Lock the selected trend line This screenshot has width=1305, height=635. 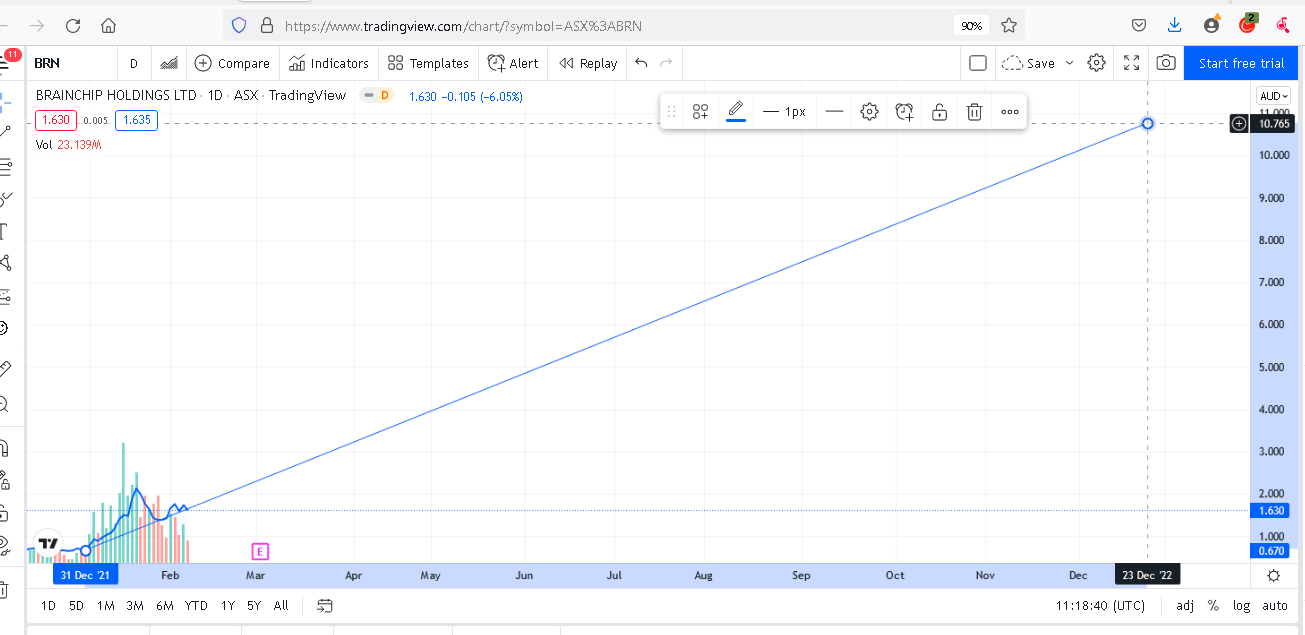coord(939,112)
